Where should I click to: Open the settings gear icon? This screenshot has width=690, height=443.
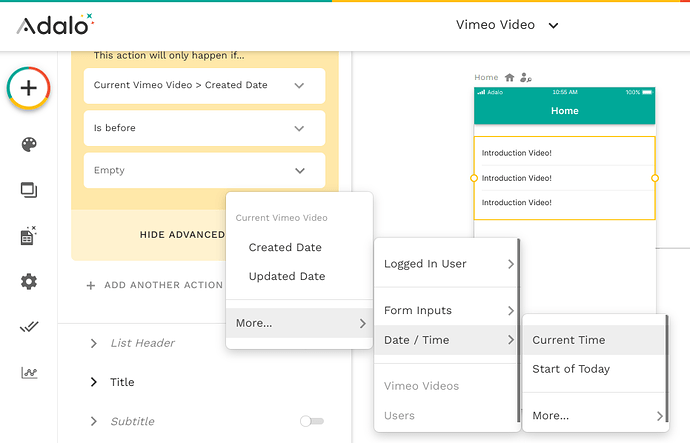[x=29, y=281]
